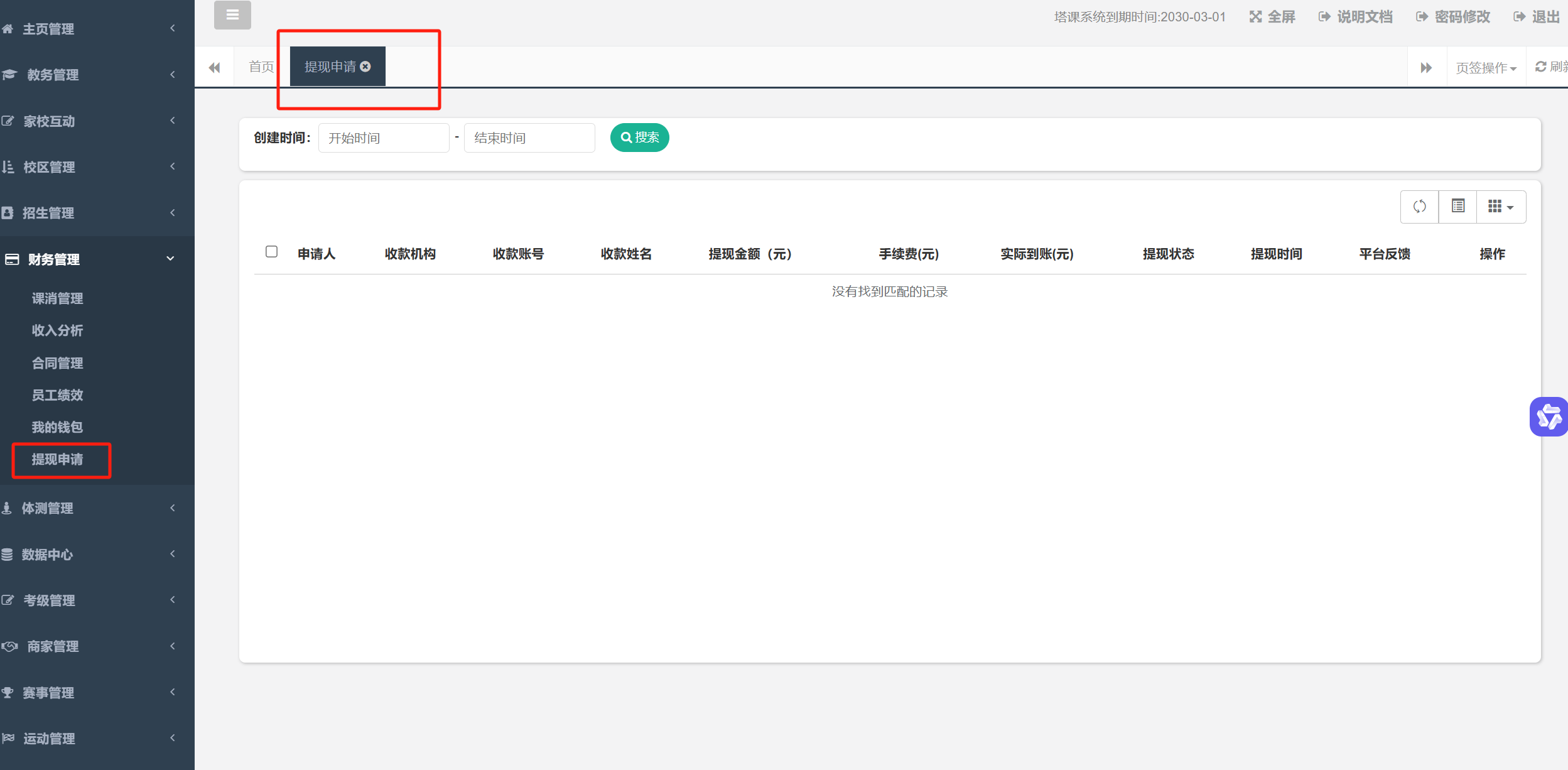Toggle the select-all checkbox in table header

click(271, 252)
